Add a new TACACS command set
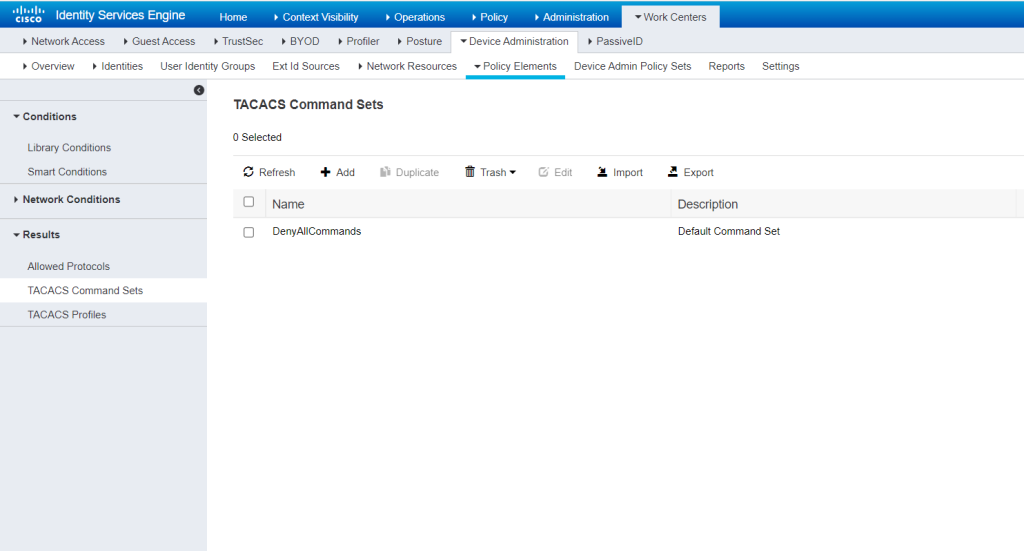 click(x=337, y=172)
